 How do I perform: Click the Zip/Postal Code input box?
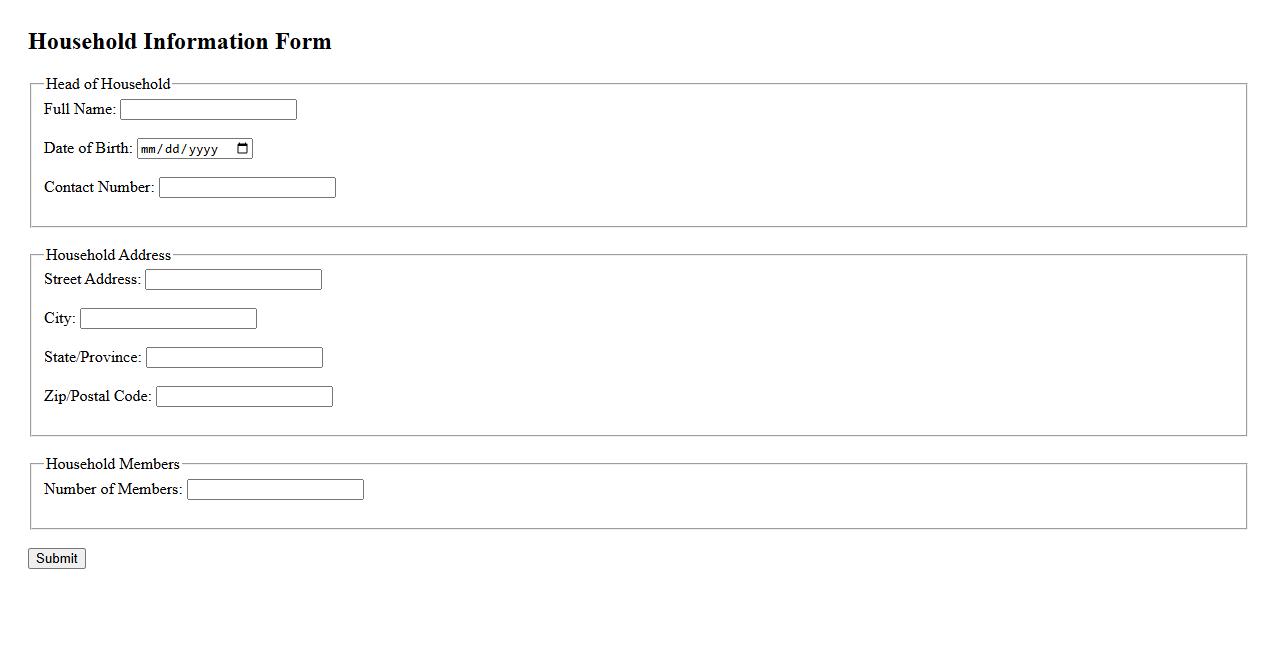(244, 397)
